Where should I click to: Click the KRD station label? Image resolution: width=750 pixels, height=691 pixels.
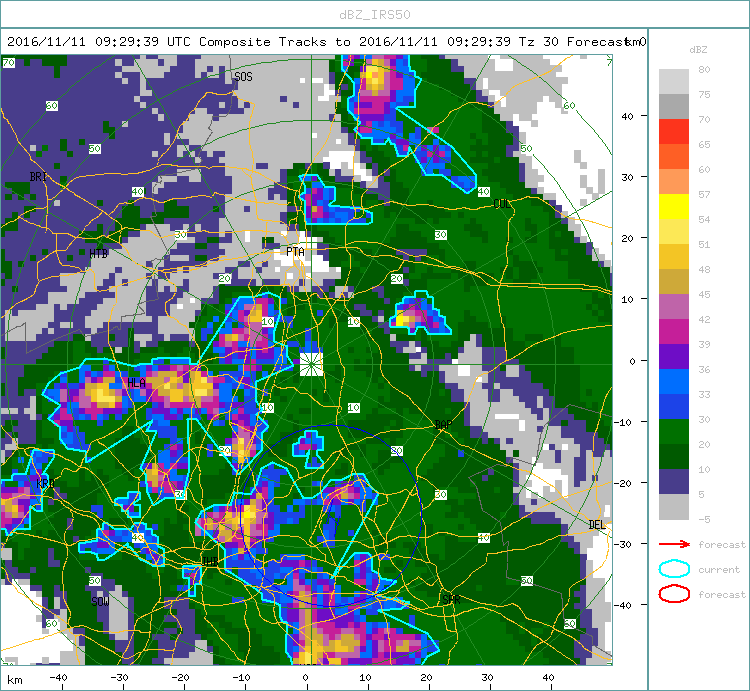tap(45, 483)
